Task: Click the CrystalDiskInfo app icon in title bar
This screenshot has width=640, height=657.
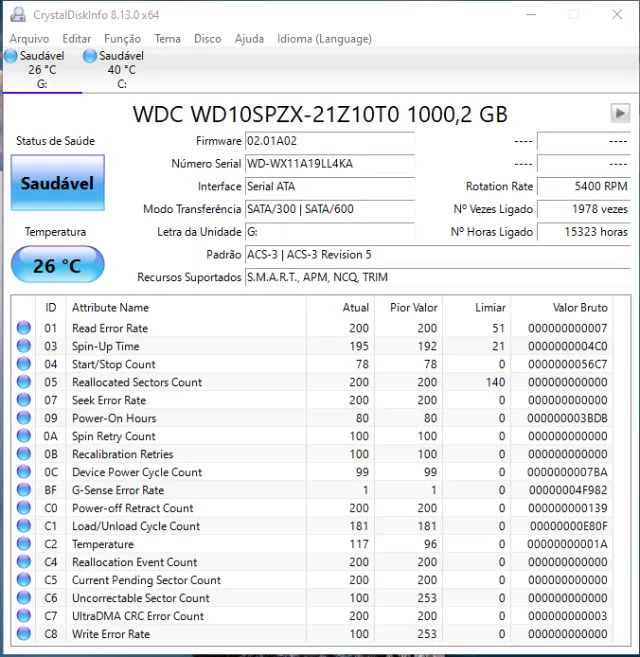Action: point(18,15)
